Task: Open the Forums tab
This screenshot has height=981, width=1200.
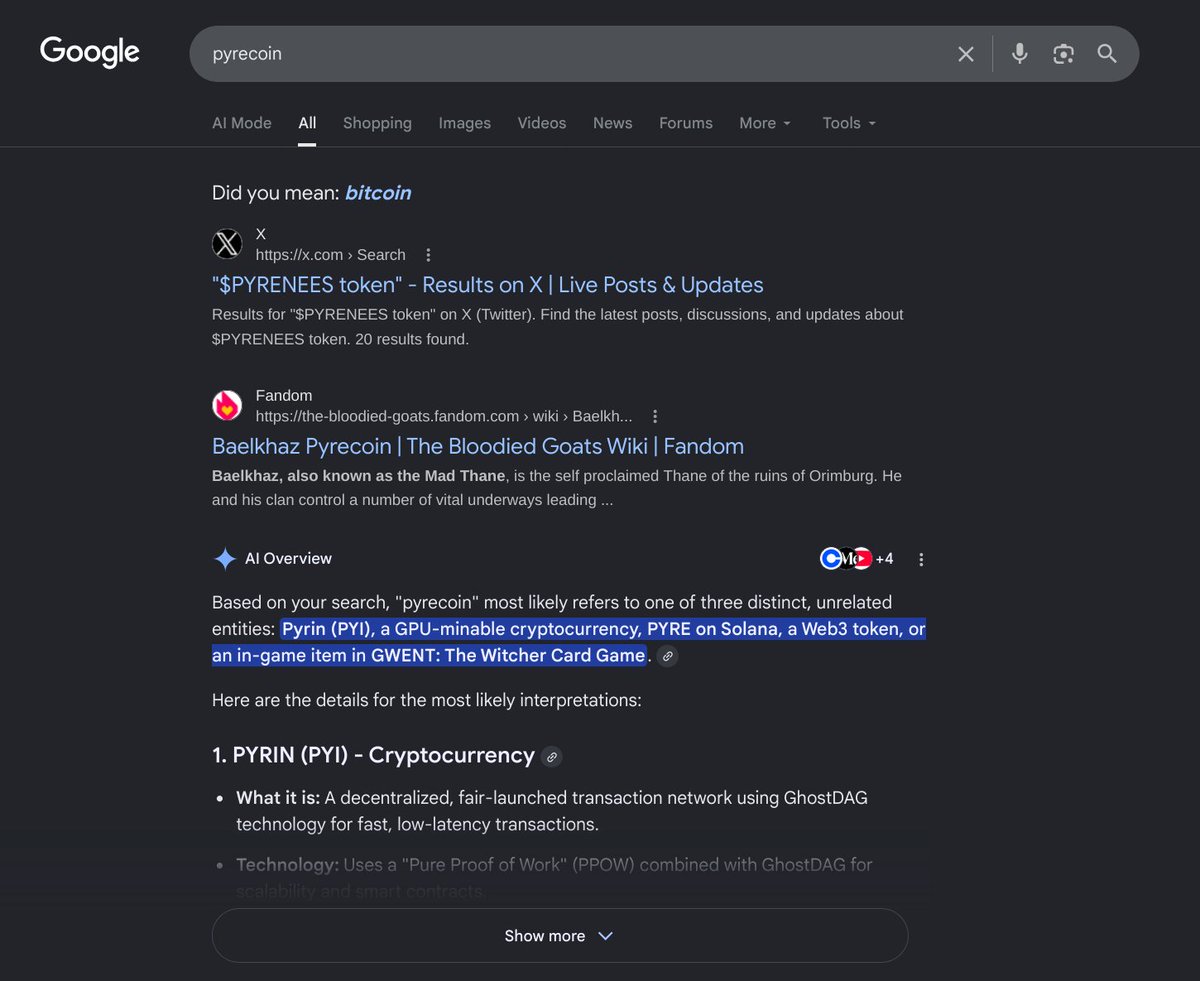Action: pyautogui.click(x=686, y=123)
